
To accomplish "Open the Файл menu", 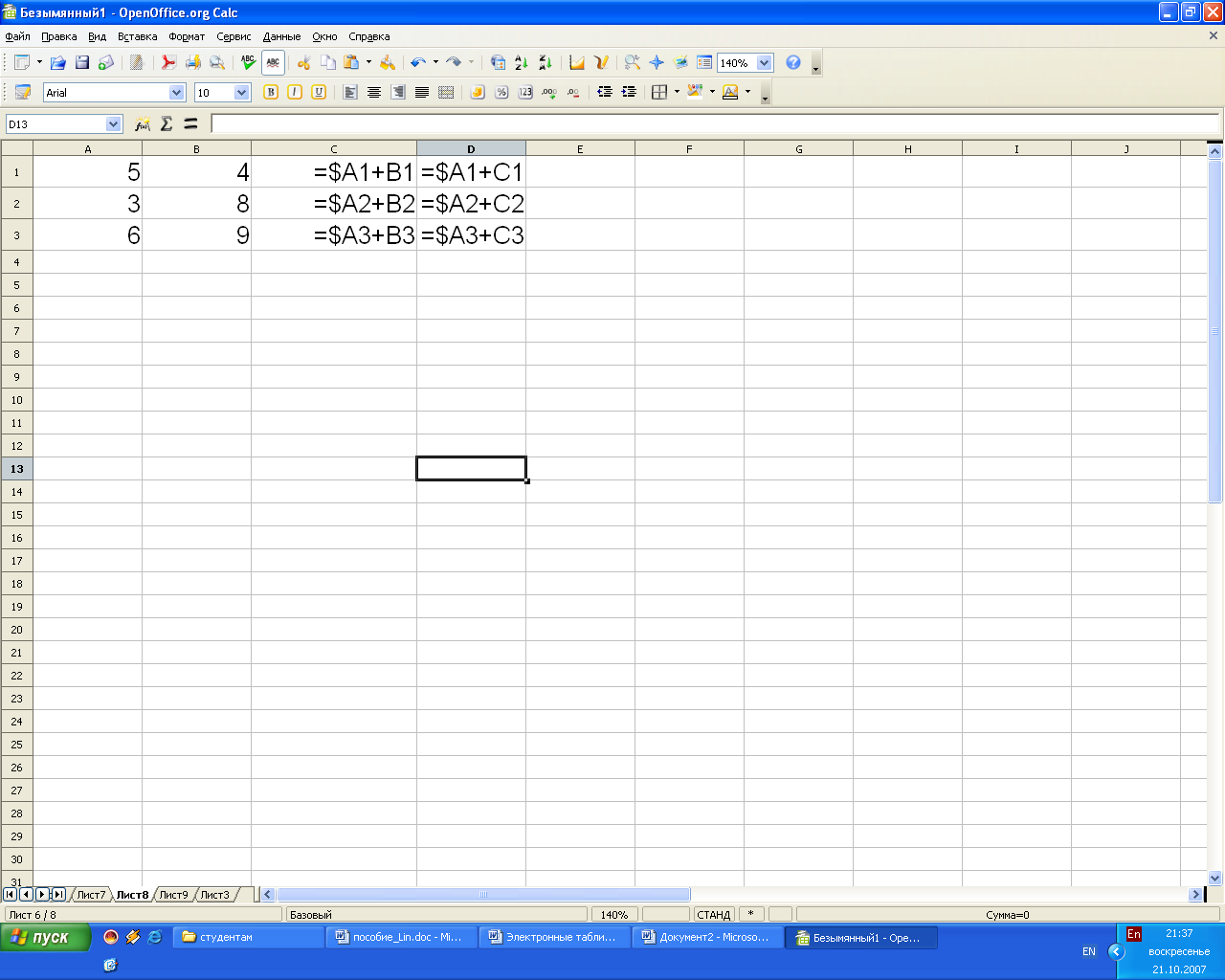I will (17, 36).
